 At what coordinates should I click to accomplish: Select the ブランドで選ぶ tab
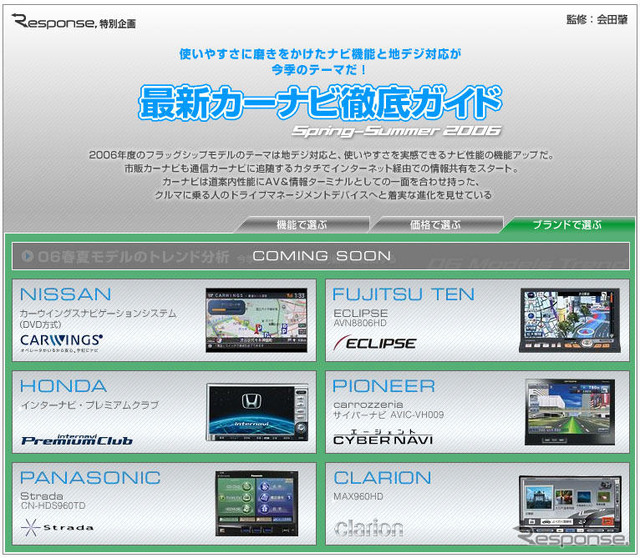point(567,225)
